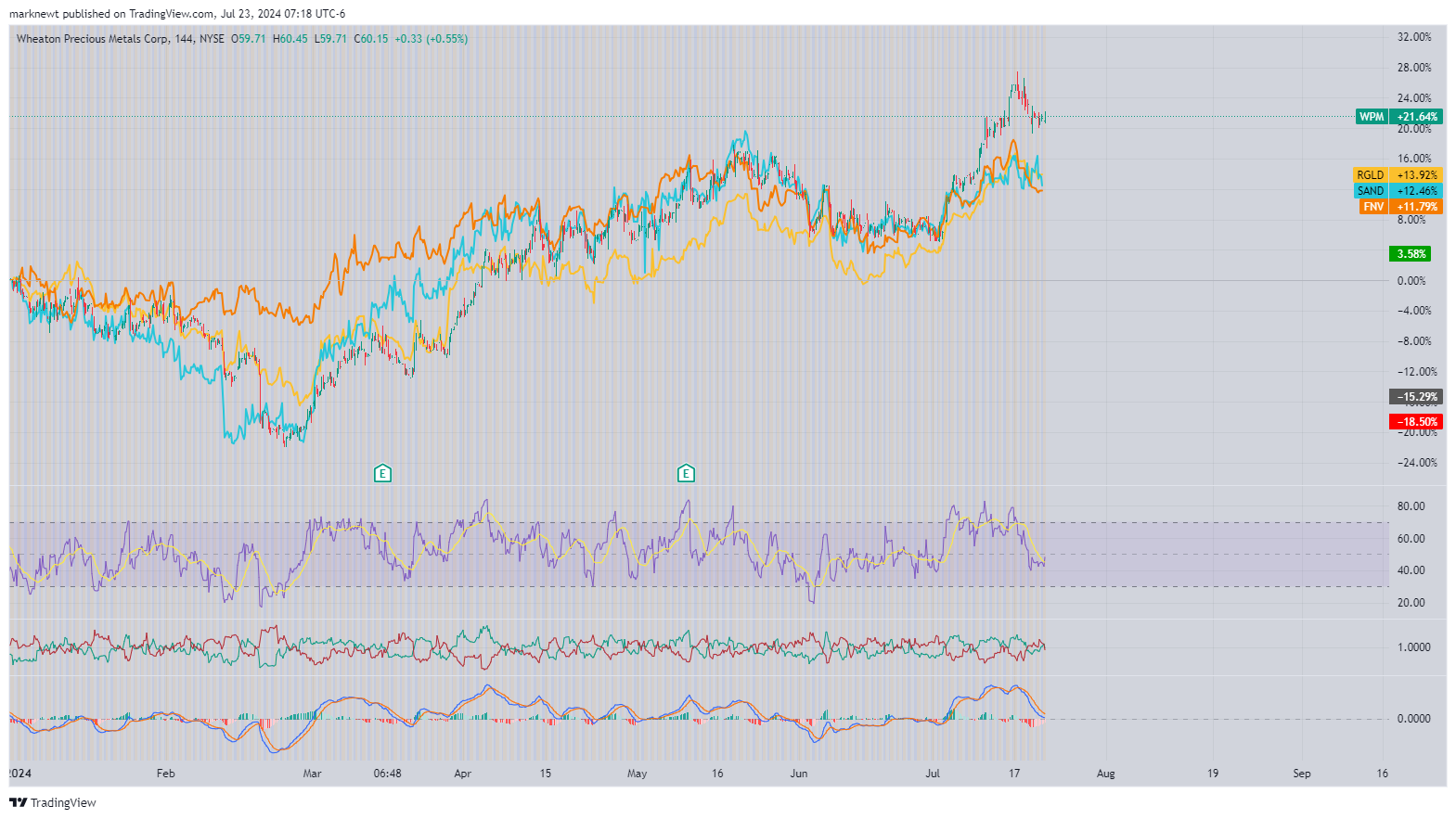Click the gray -15.29% price label
Screen dimensions: 1456x819
[x=1416, y=397]
